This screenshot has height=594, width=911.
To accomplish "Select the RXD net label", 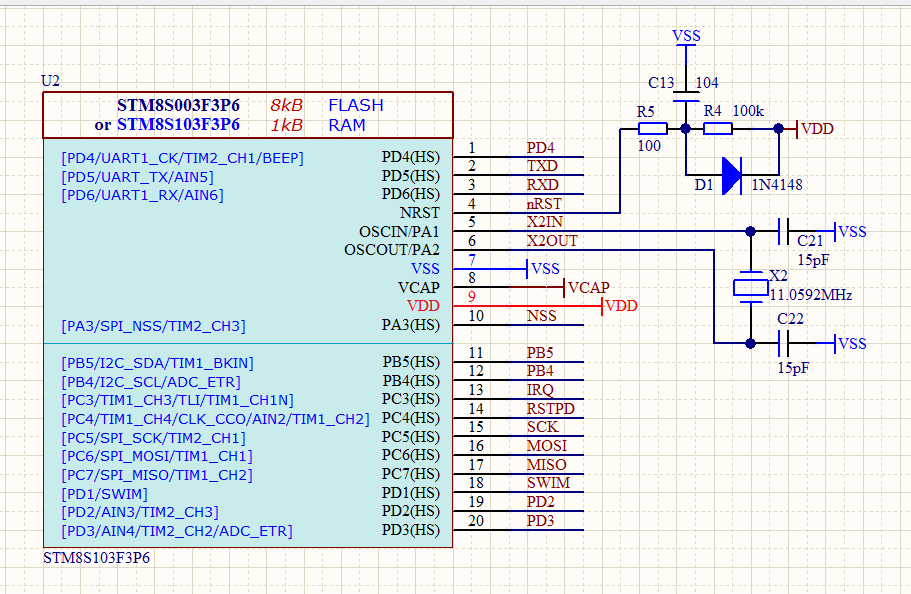I will [x=543, y=185].
